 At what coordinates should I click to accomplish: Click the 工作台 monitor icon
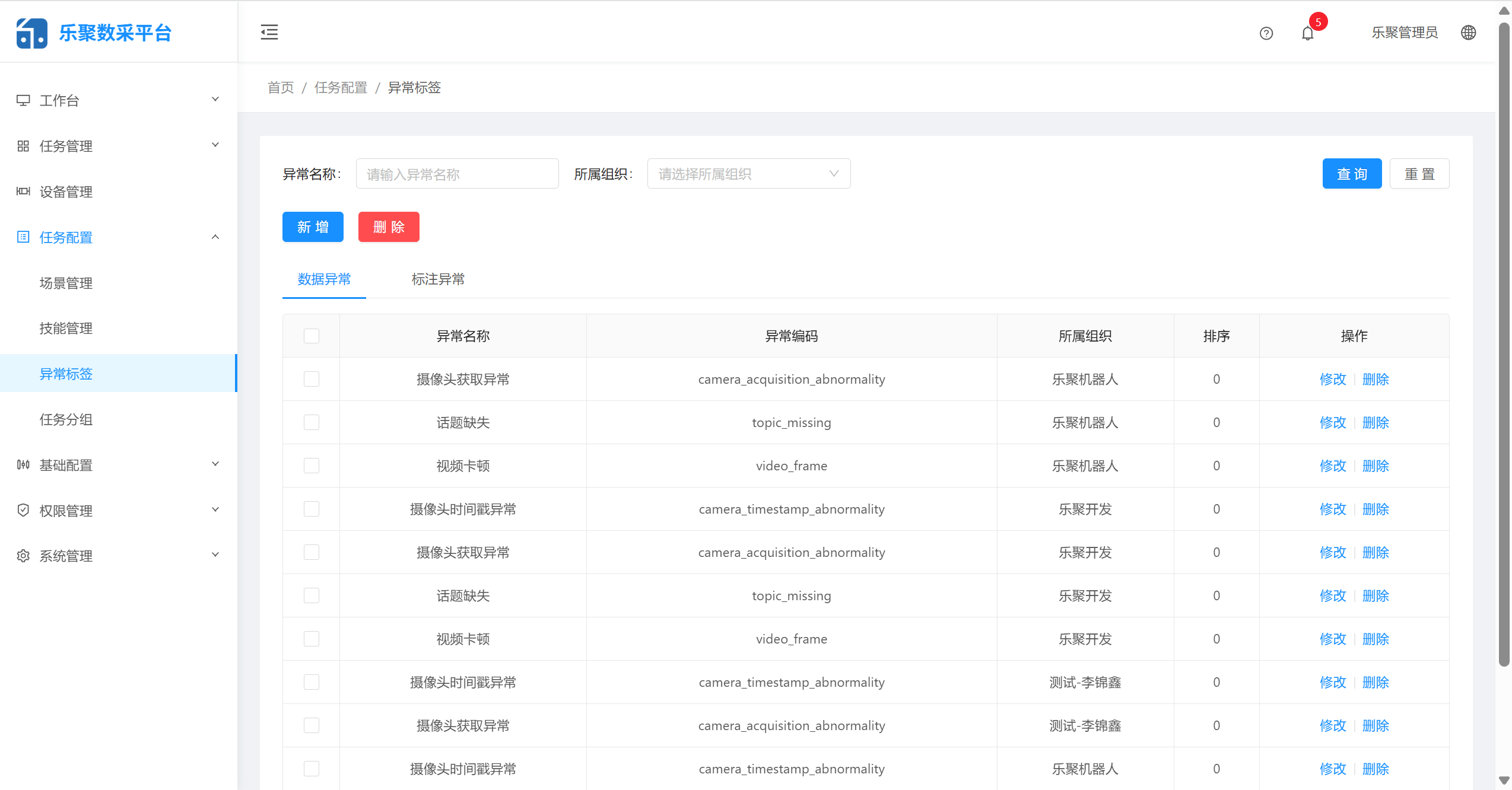[23, 100]
